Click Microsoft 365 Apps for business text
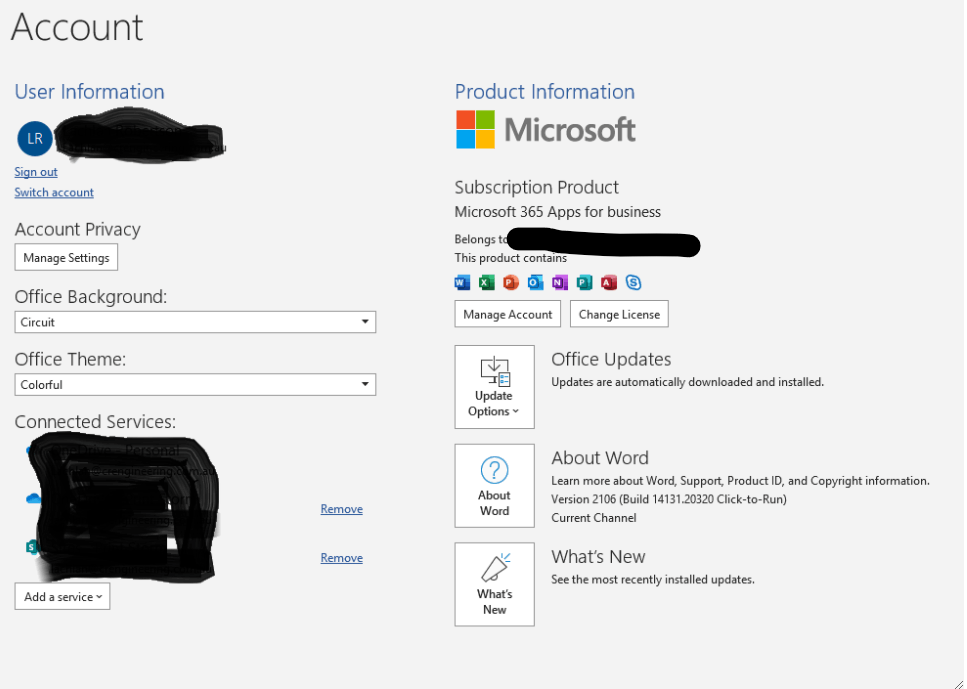Screen dimensions: 967x689 tap(558, 212)
